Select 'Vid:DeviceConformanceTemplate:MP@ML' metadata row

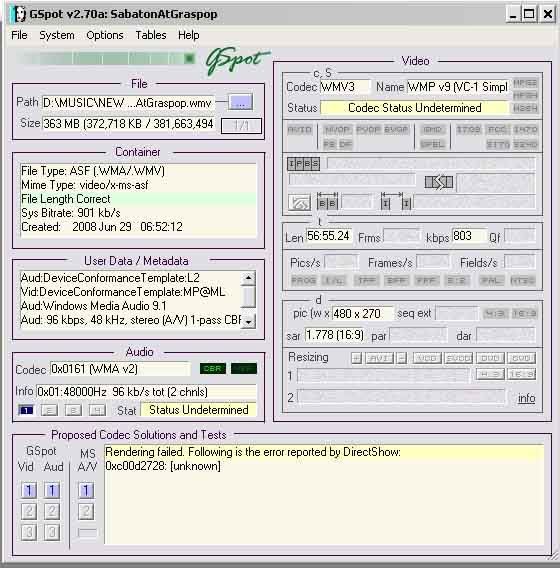(130, 292)
